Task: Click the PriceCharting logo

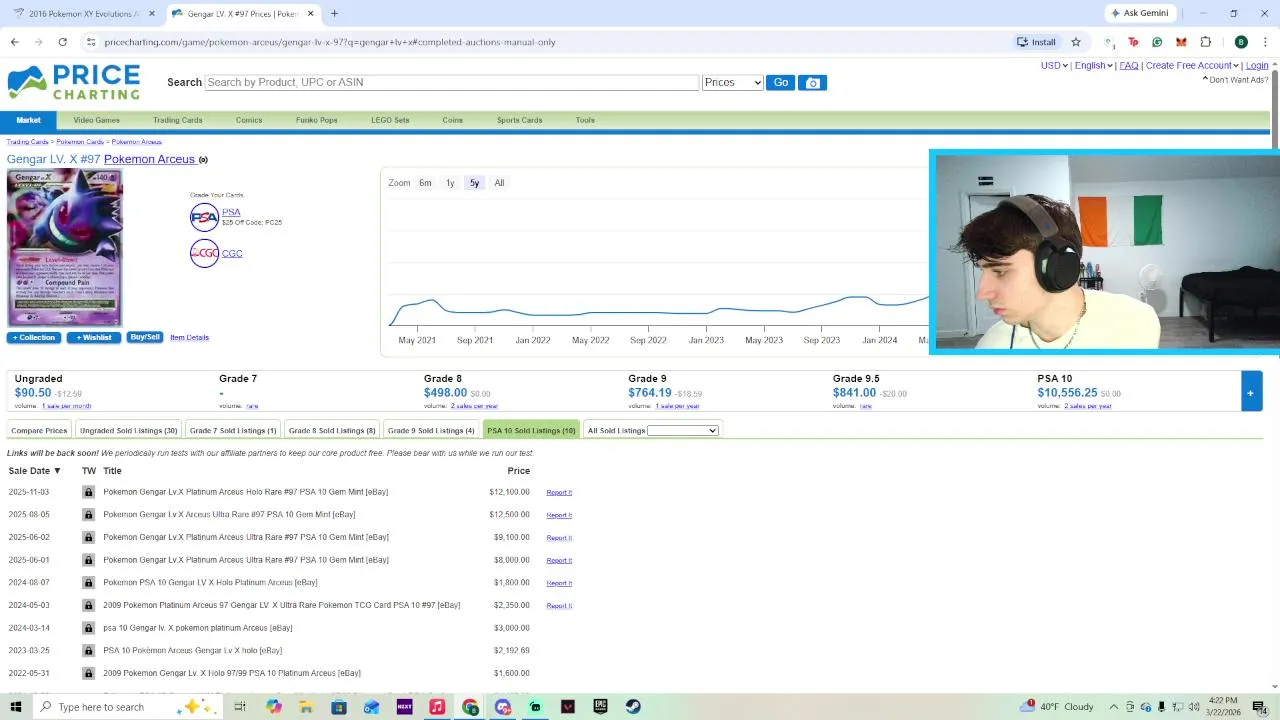Action: pos(74,82)
